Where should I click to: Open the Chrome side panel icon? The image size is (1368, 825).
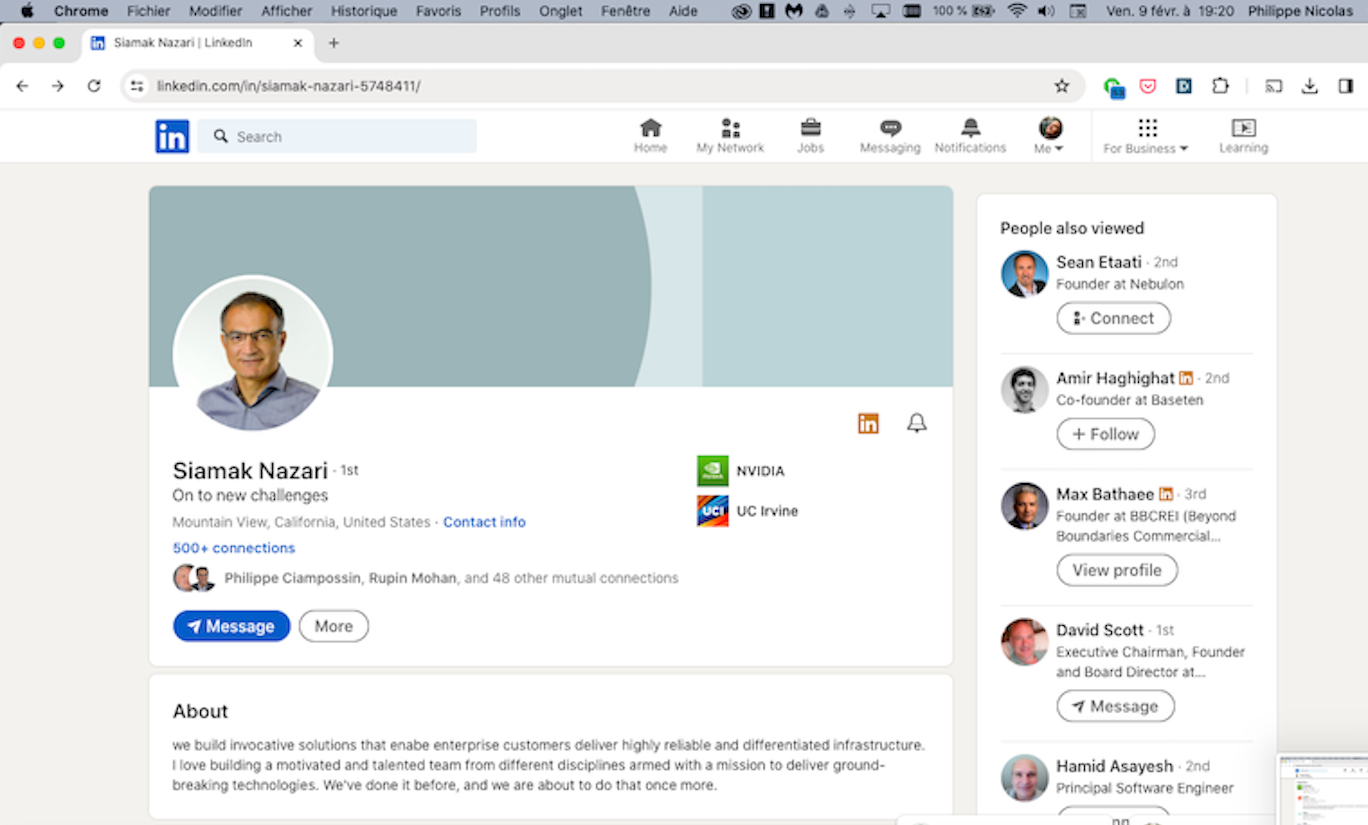(x=1346, y=86)
